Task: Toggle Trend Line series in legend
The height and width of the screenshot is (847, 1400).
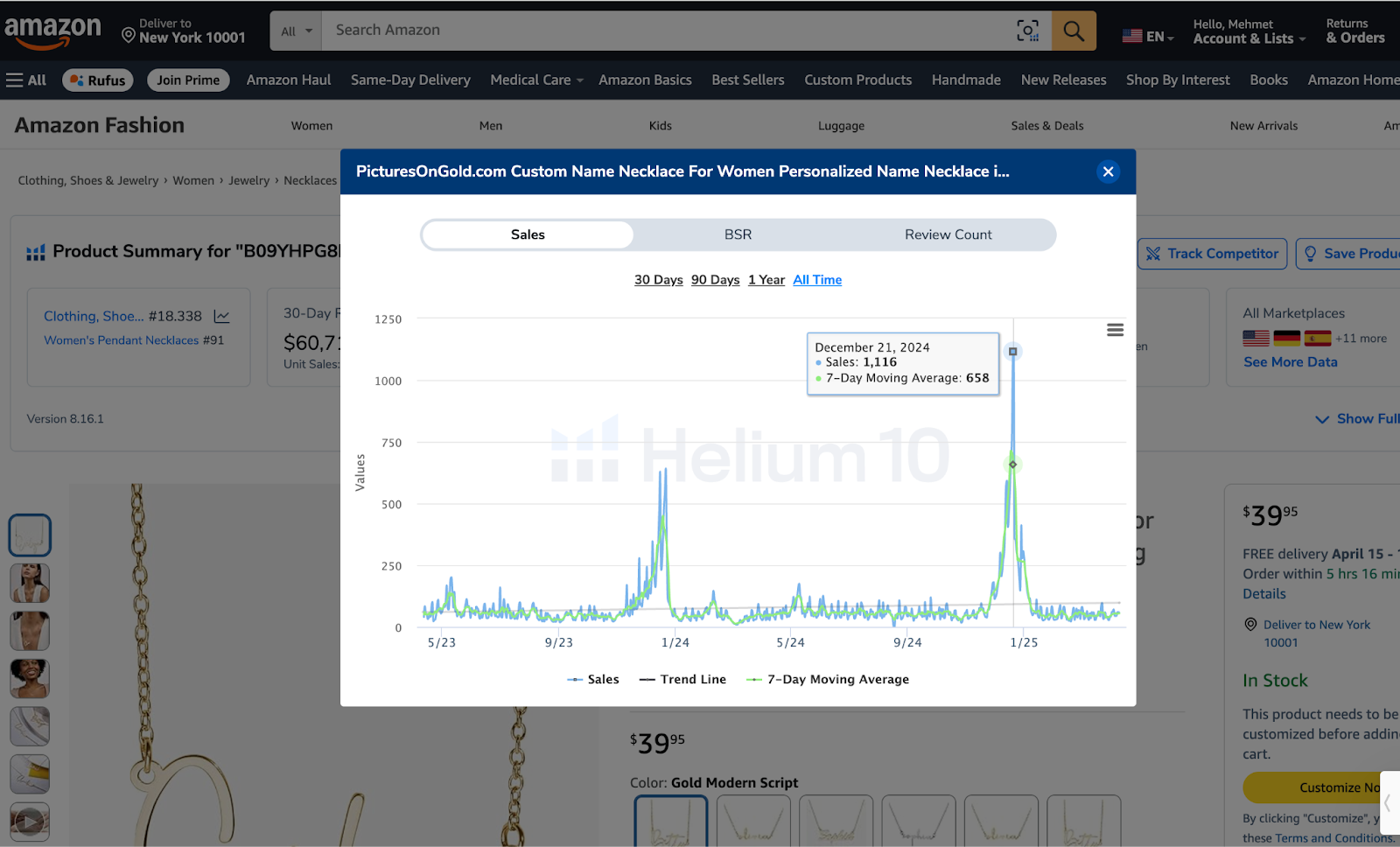Action: pyautogui.click(x=682, y=679)
